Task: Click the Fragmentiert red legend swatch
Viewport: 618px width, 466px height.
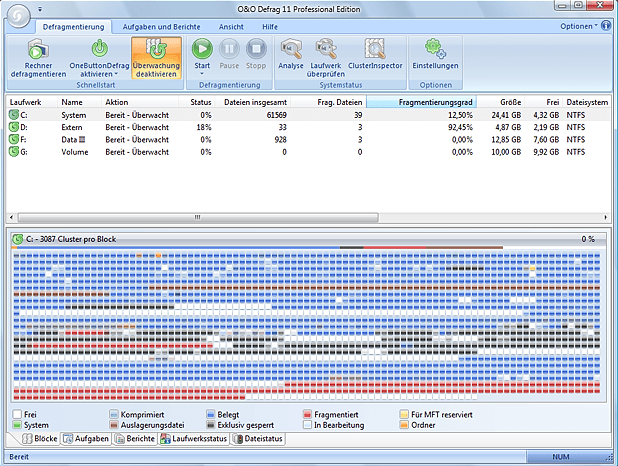Action: click(x=307, y=414)
